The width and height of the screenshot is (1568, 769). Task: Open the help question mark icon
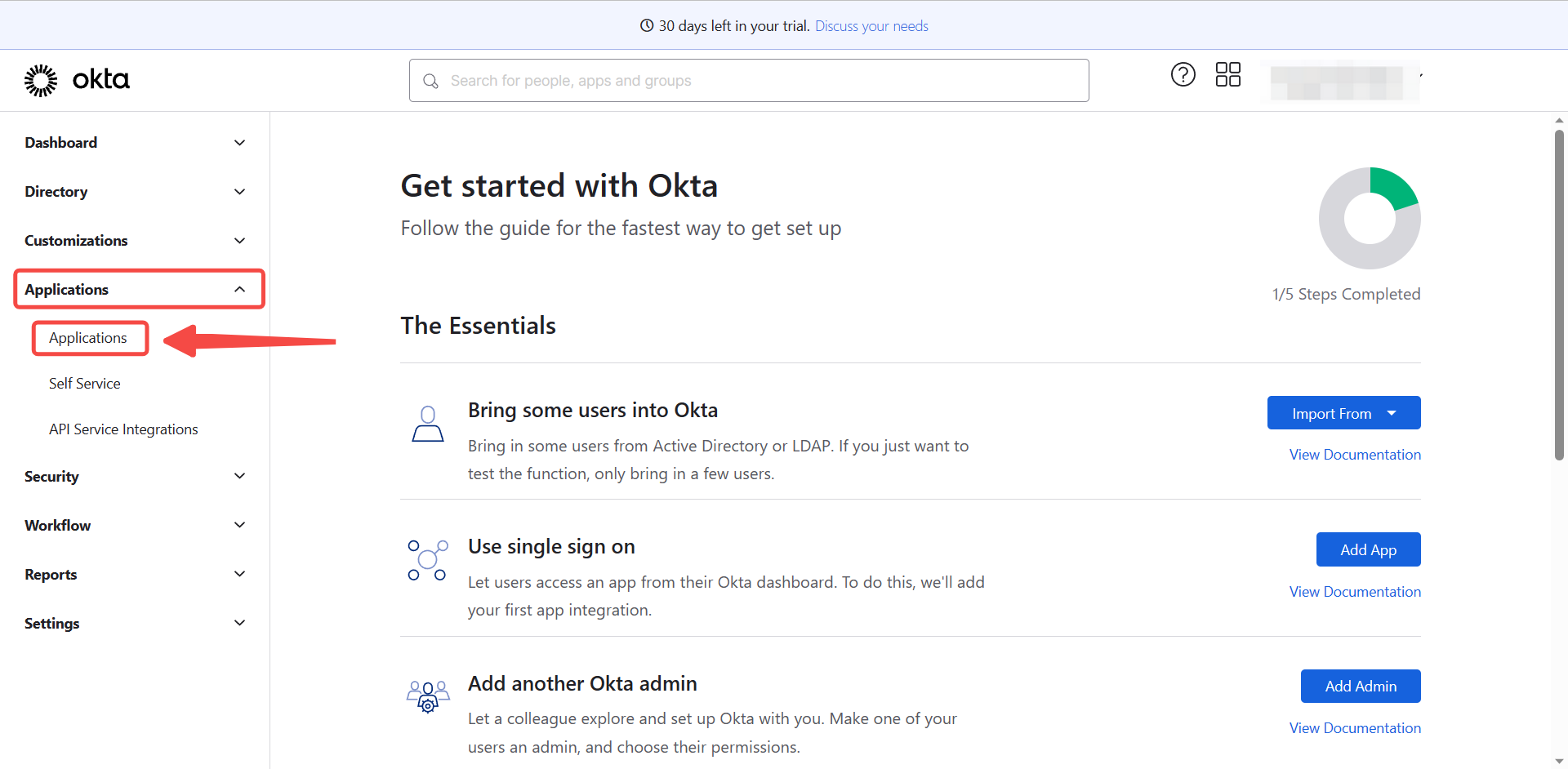1183,74
